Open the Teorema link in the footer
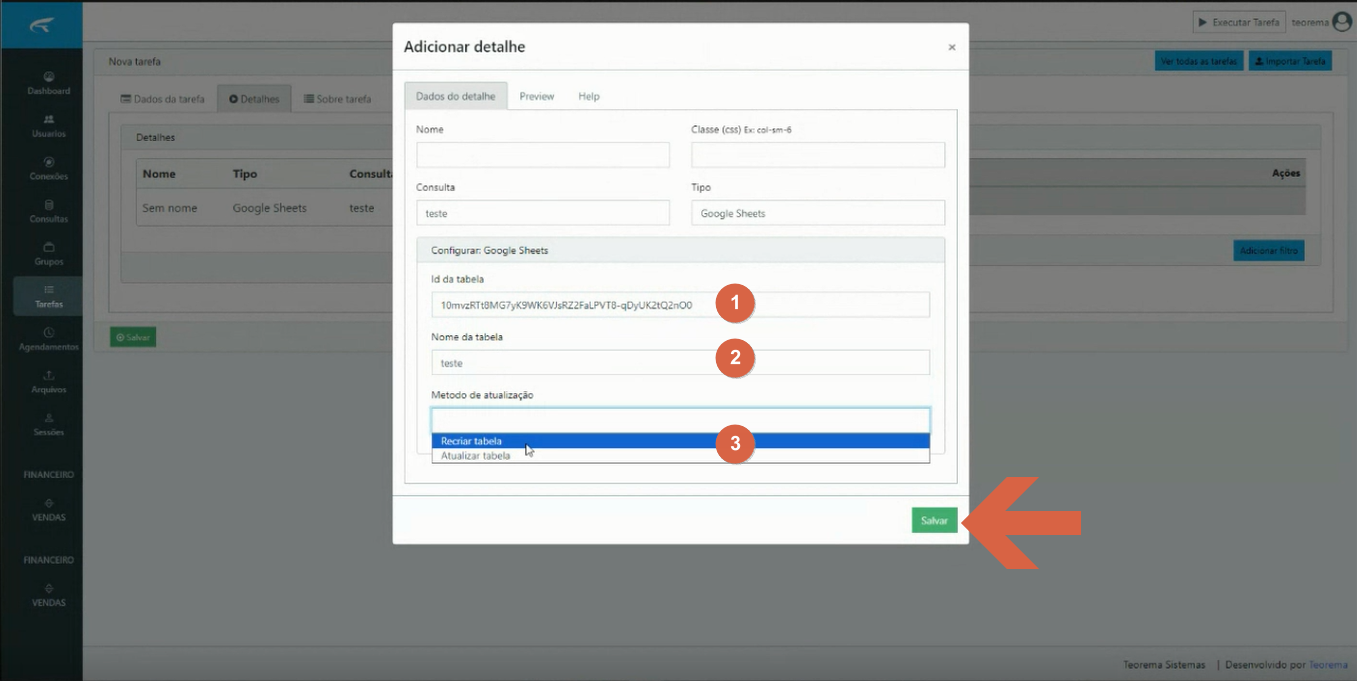 (1328, 665)
